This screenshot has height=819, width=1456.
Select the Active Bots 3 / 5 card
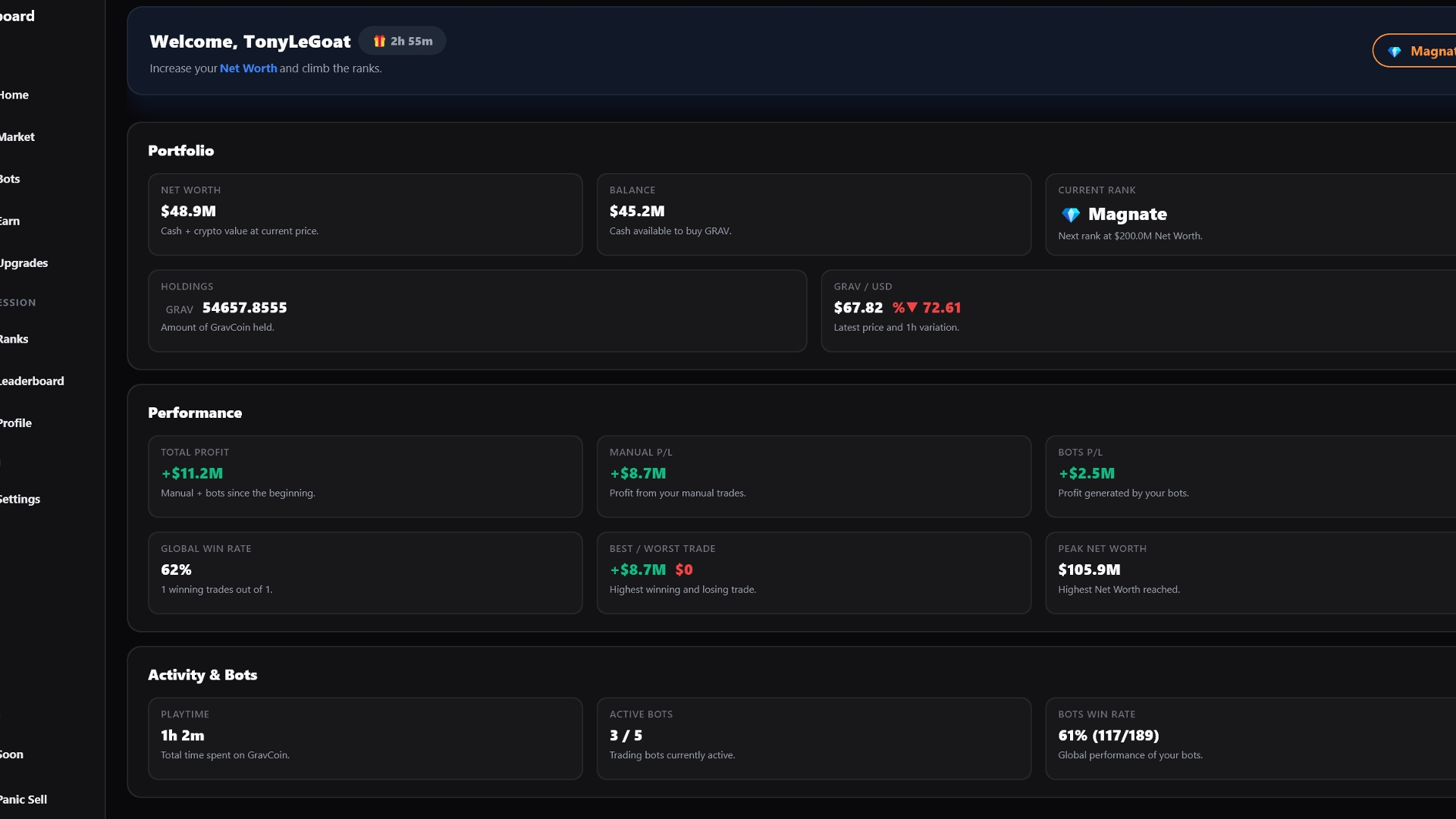click(813, 738)
